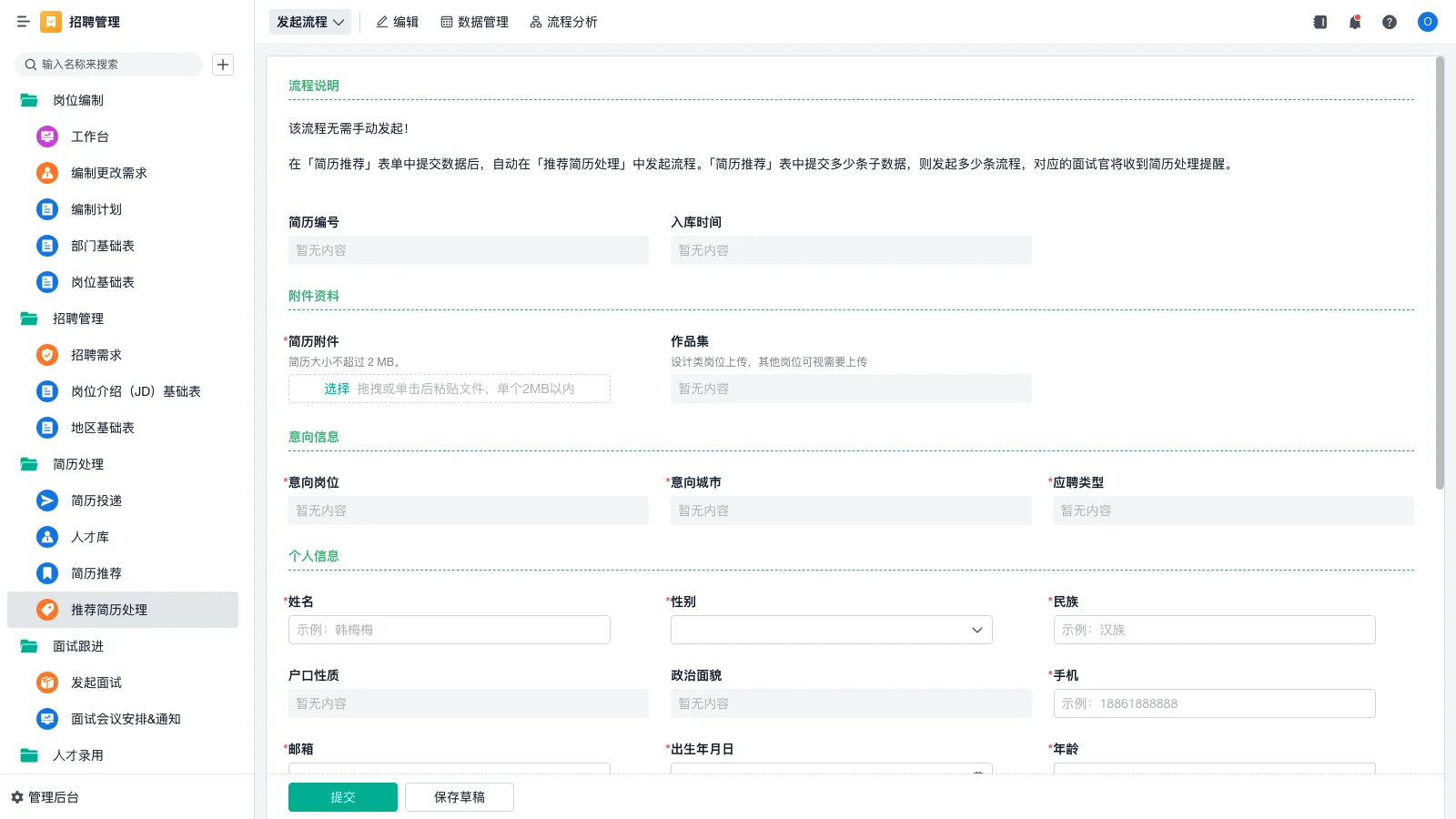Viewport: 1456px width, 819px height.
Task: Open the notifications bell icon
Action: point(1354,22)
